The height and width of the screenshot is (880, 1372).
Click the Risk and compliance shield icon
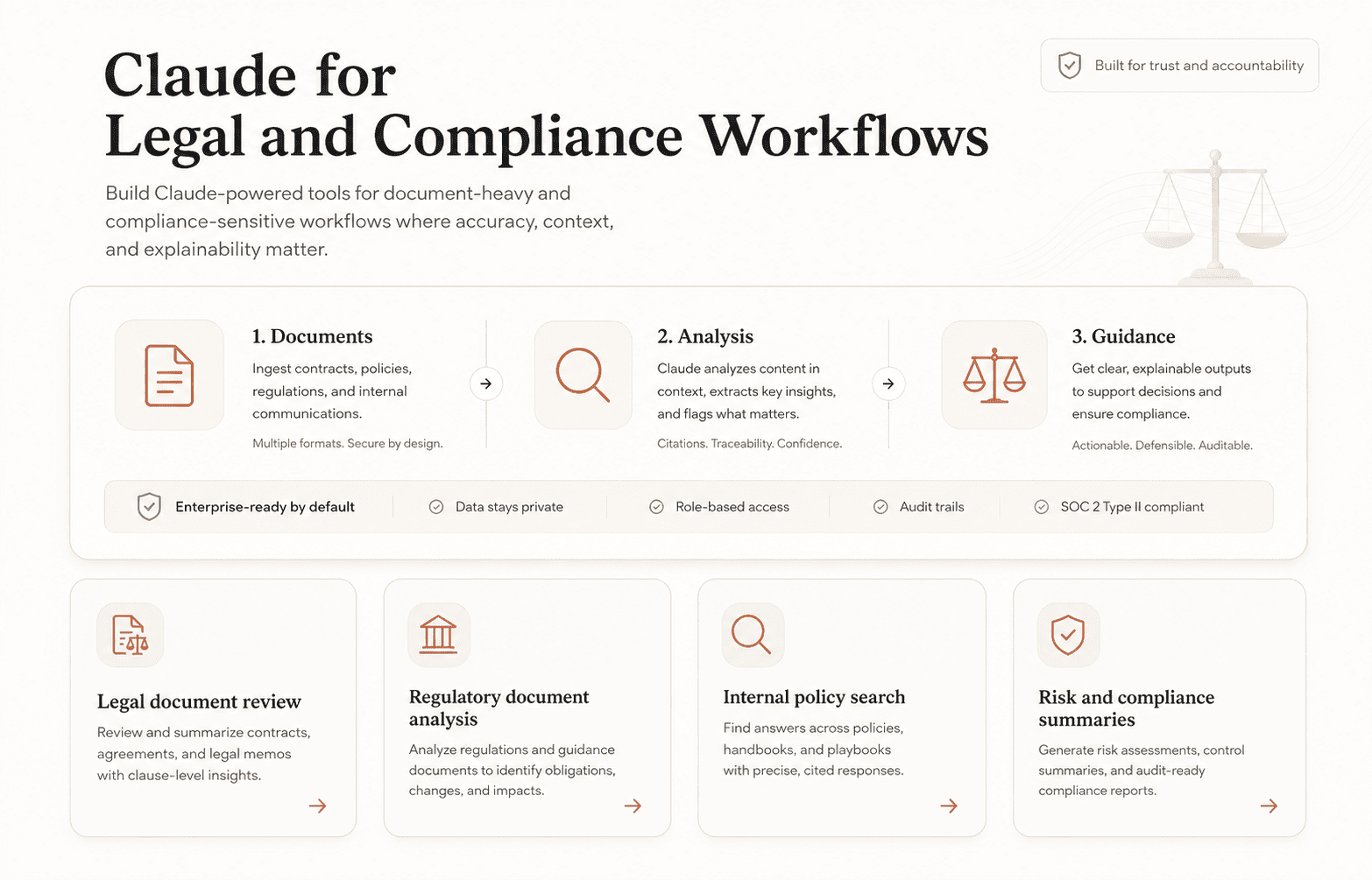click(x=1068, y=635)
